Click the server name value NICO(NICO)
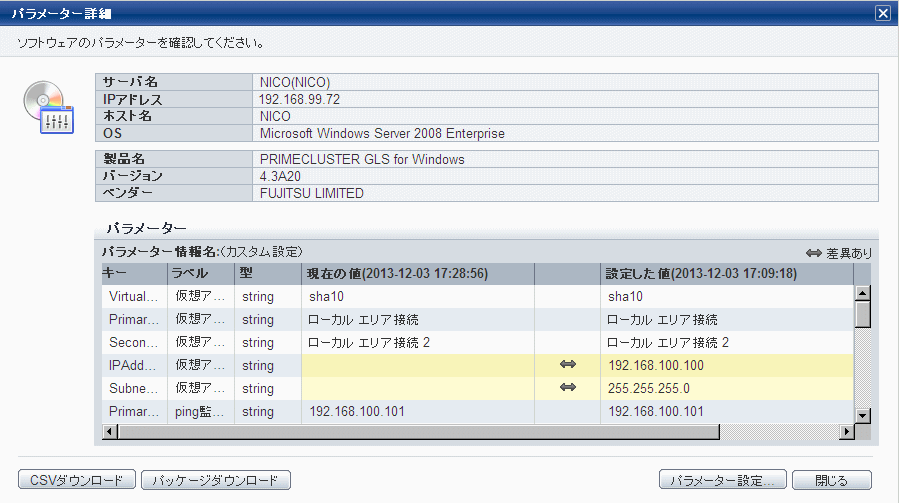The height and width of the screenshot is (503, 899). click(x=295, y=82)
